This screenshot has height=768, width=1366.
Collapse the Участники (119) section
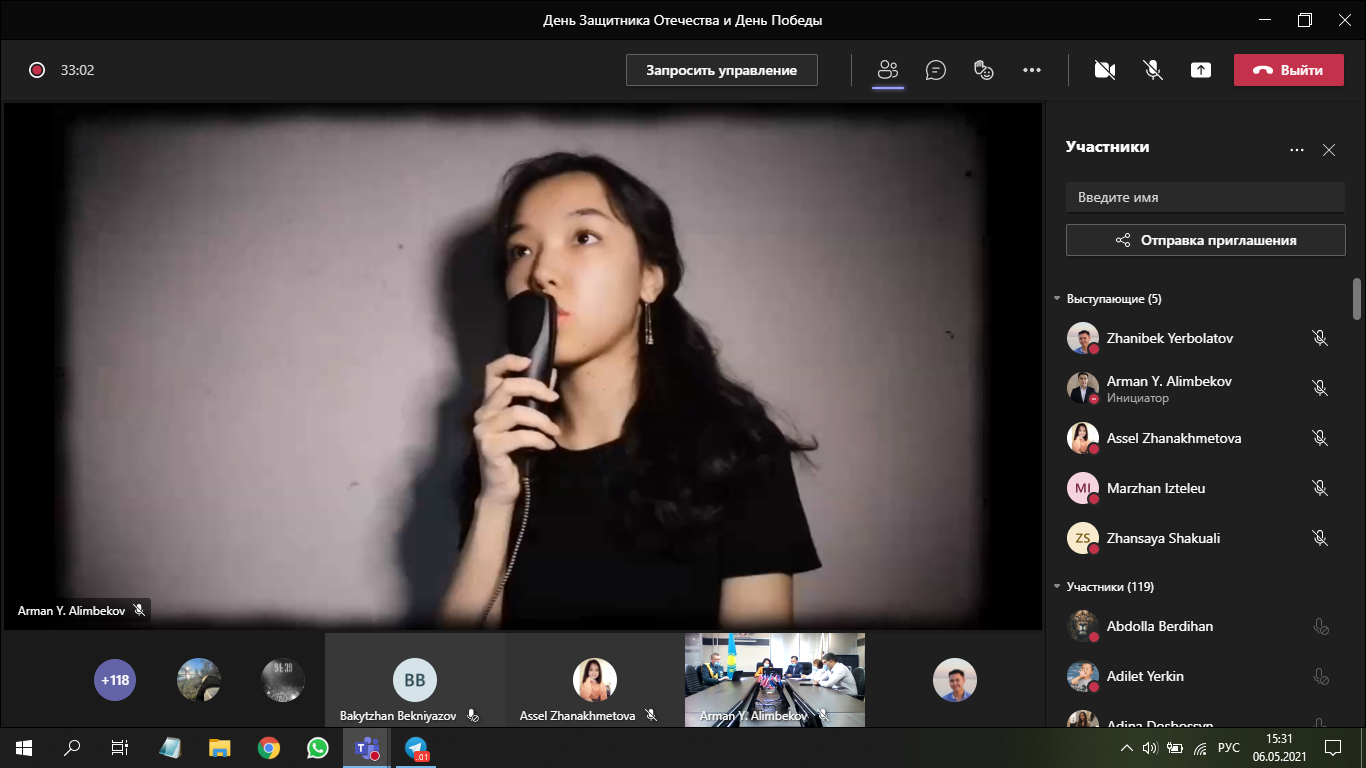[x=1057, y=587]
